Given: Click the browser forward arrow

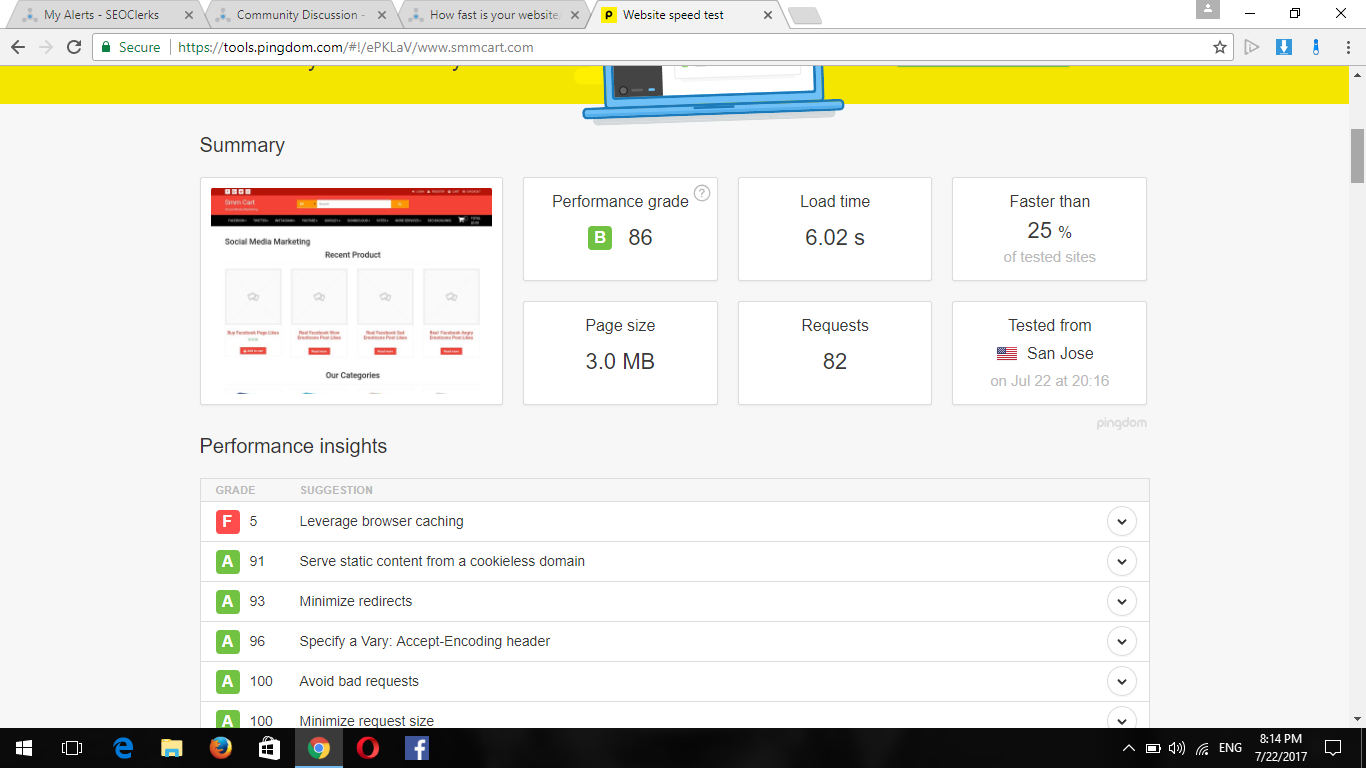Looking at the screenshot, I should pos(45,47).
